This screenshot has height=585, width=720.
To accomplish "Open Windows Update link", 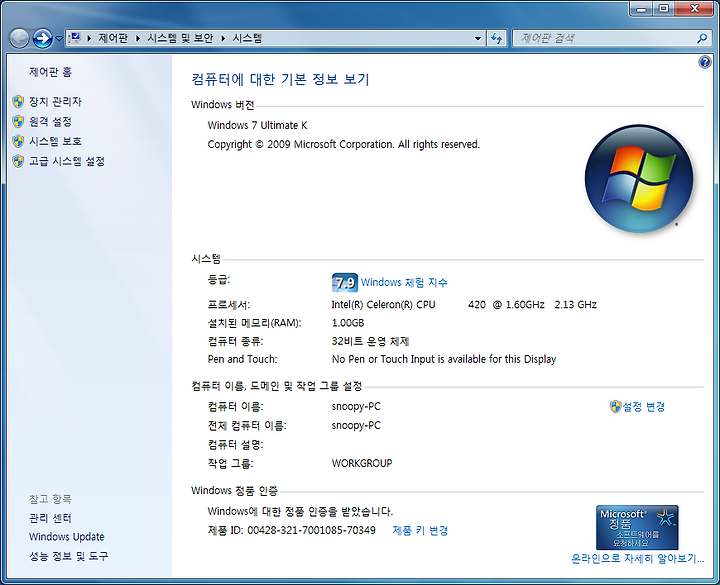I will 67,537.
